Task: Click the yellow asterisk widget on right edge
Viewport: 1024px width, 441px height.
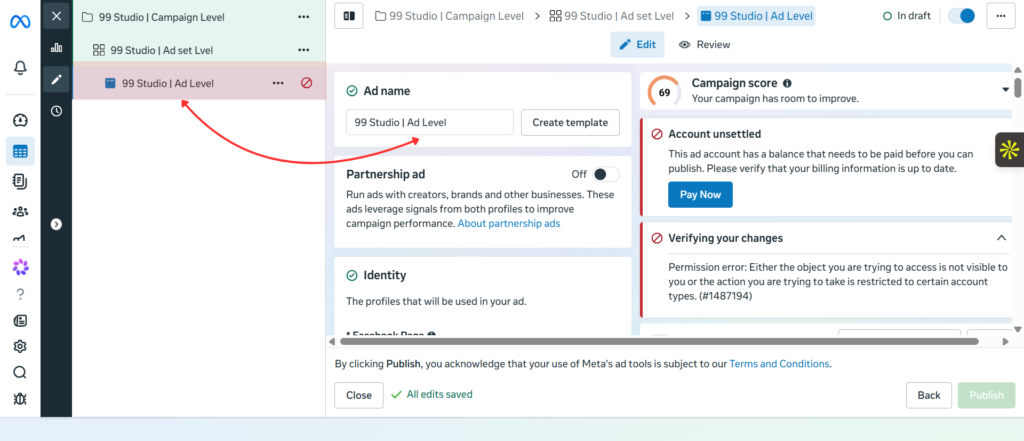Action: click(x=1009, y=150)
